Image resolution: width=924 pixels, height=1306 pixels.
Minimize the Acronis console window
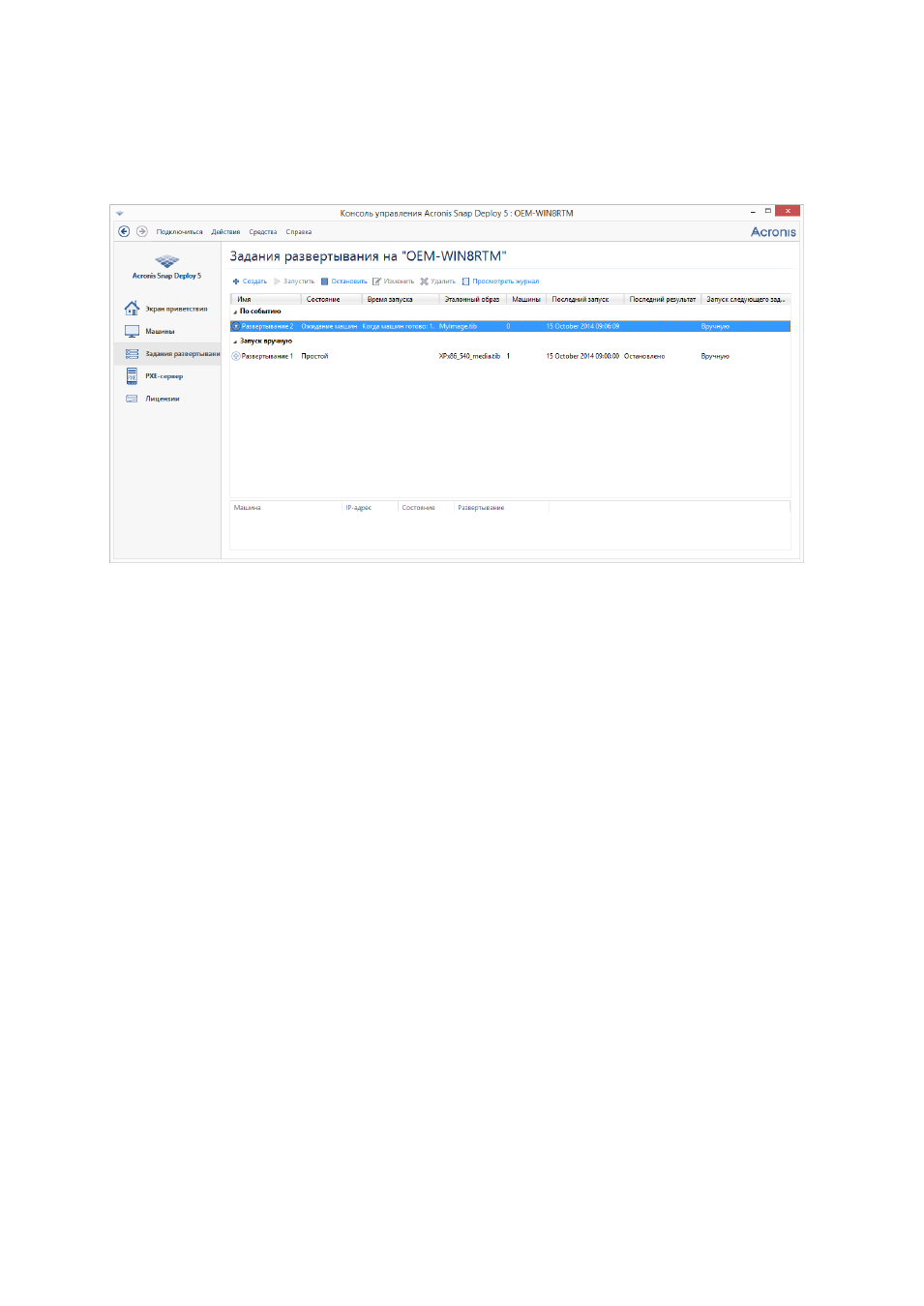(753, 211)
